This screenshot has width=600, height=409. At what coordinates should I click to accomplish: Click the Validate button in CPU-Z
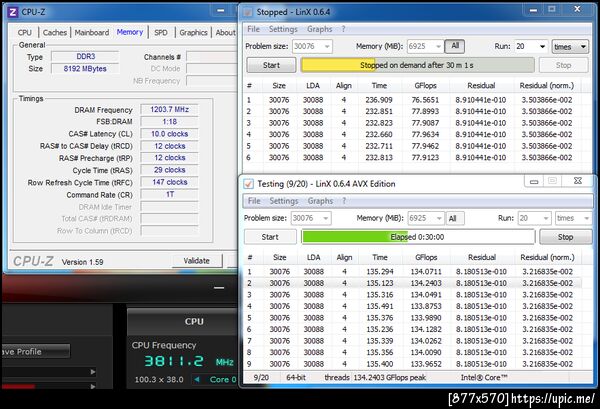click(197, 261)
